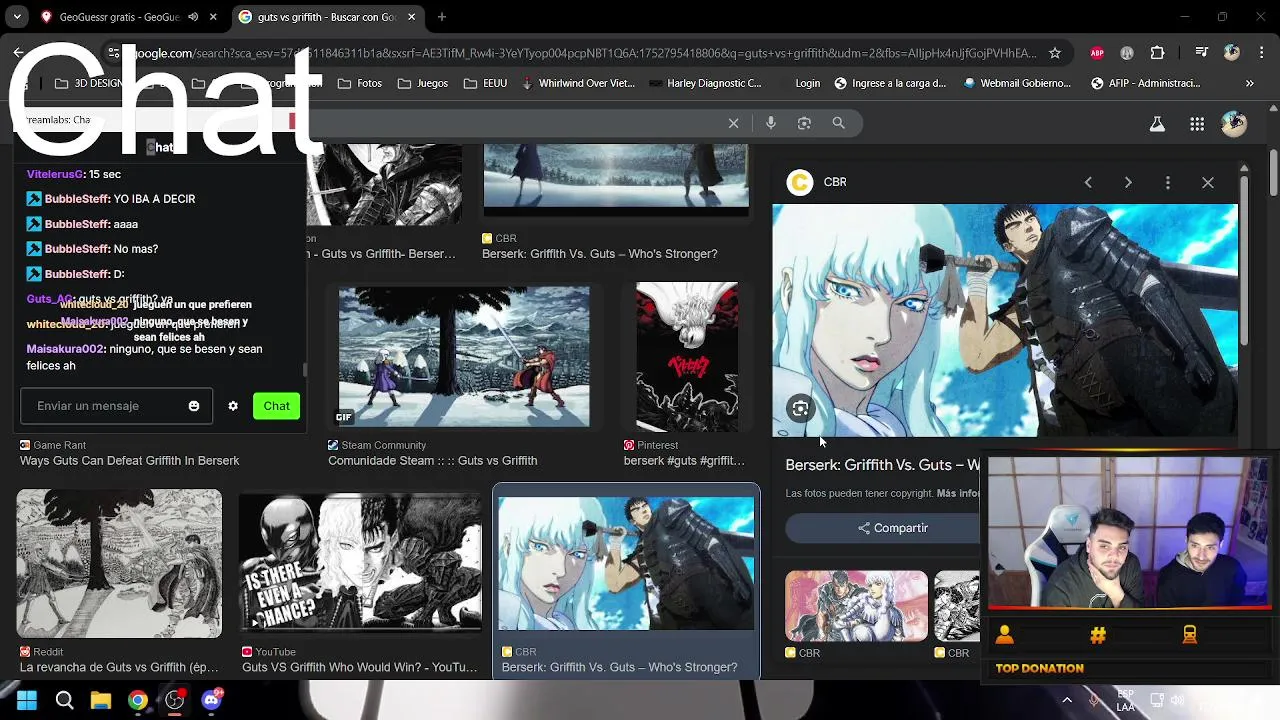Open Google Chrome from the taskbar
The height and width of the screenshot is (720, 1280).
pos(137,700)
